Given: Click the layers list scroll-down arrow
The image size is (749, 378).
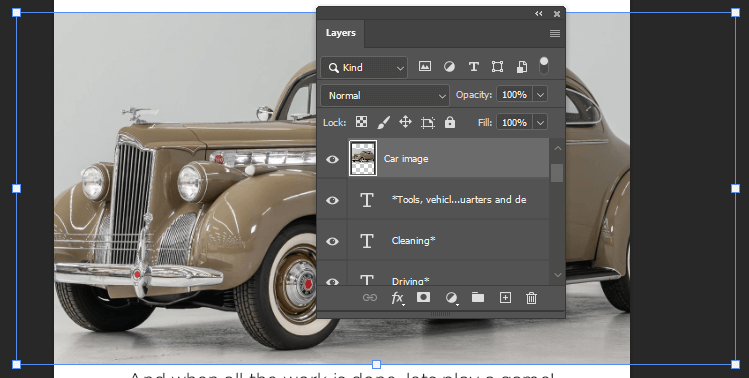Looking at the screenshot, I should tap(557, 275).
